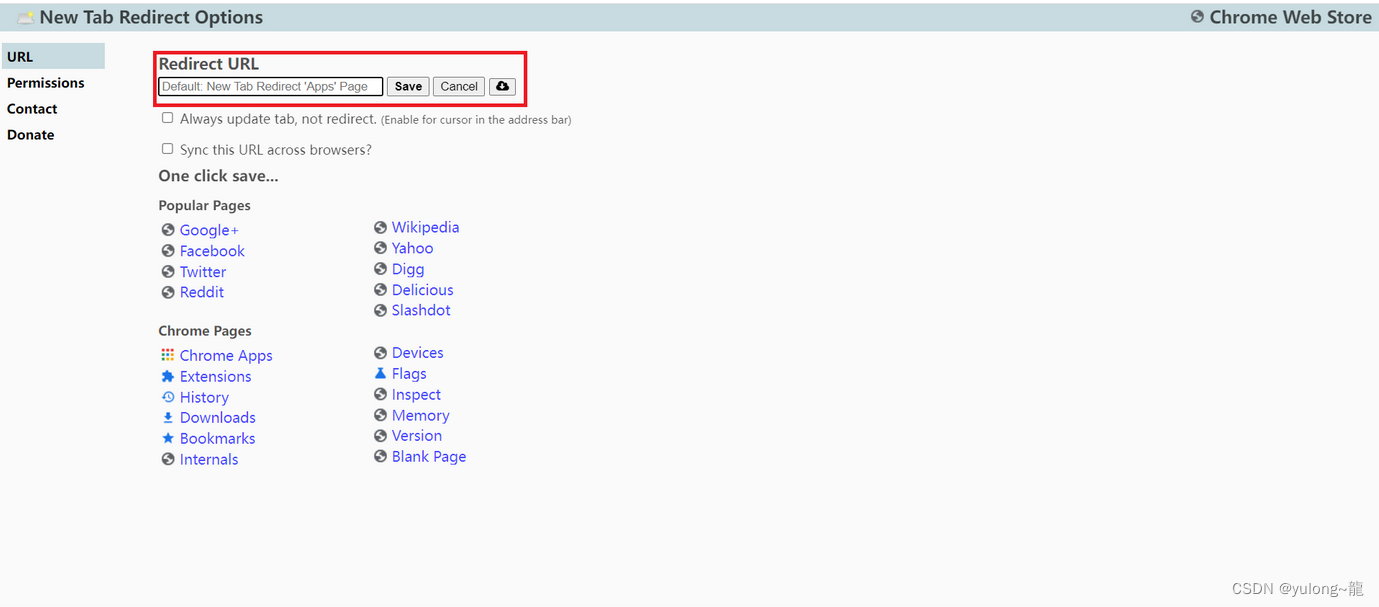Click the flask Flags icon
Image resolution: width=1379 pixels, height=607 pixels.
point(380,373)
